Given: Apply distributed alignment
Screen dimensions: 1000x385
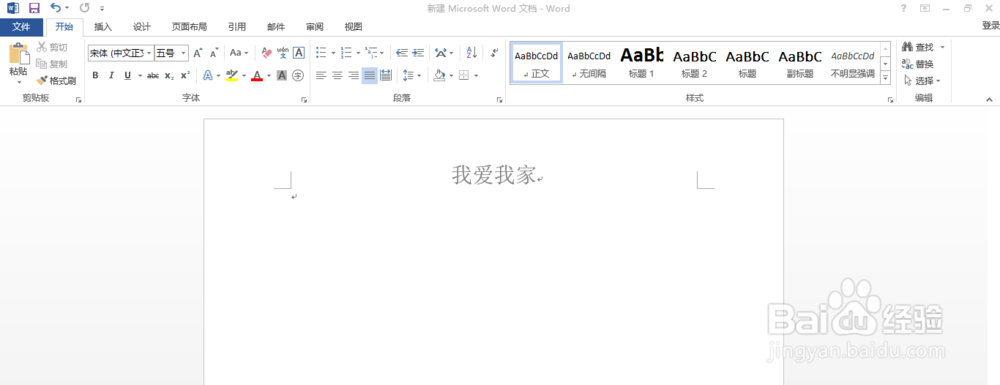Looking at the screenshot, I should (x=385, y=76).
